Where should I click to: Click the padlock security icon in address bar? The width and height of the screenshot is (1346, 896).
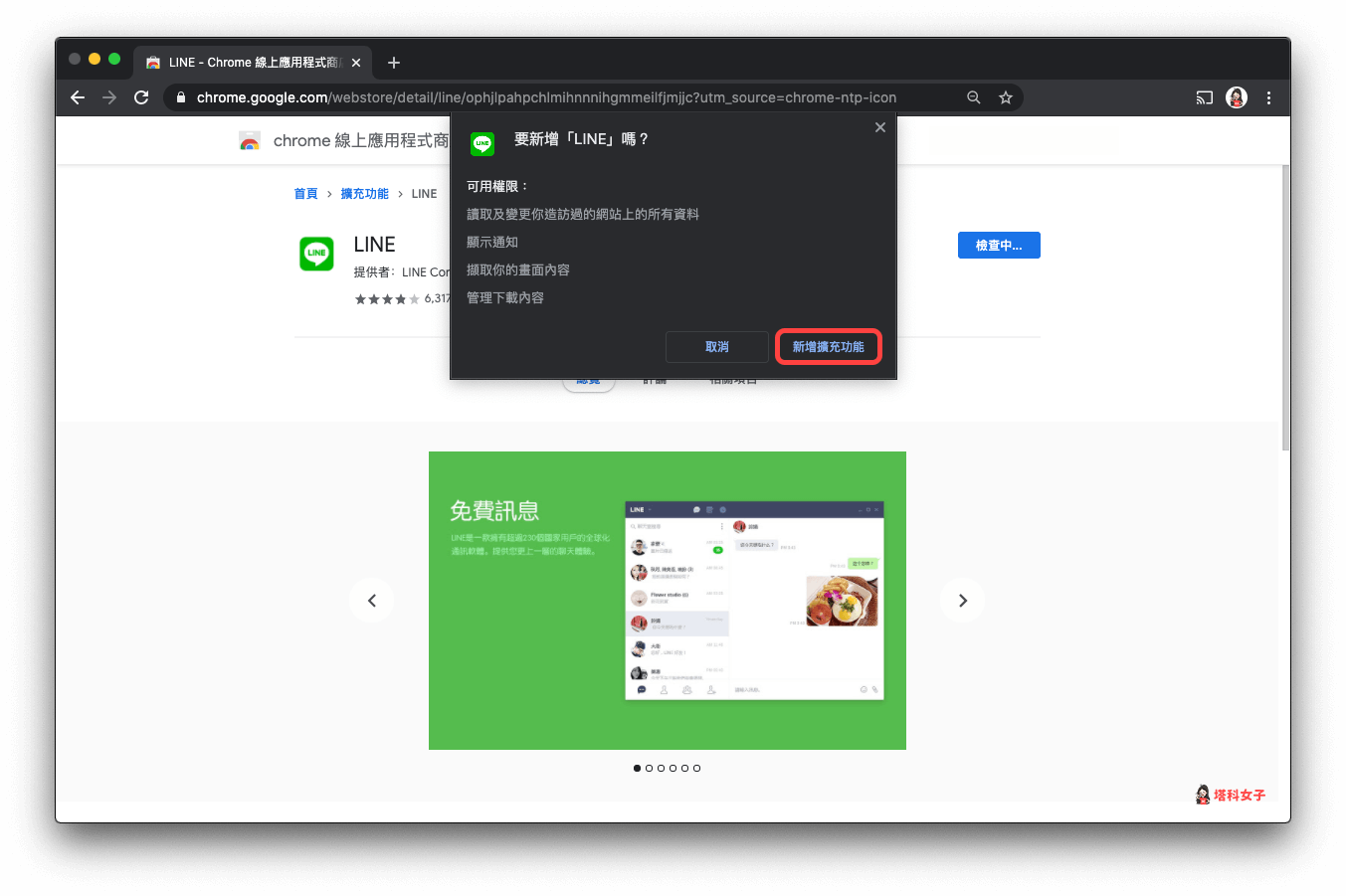click(180, 97)
